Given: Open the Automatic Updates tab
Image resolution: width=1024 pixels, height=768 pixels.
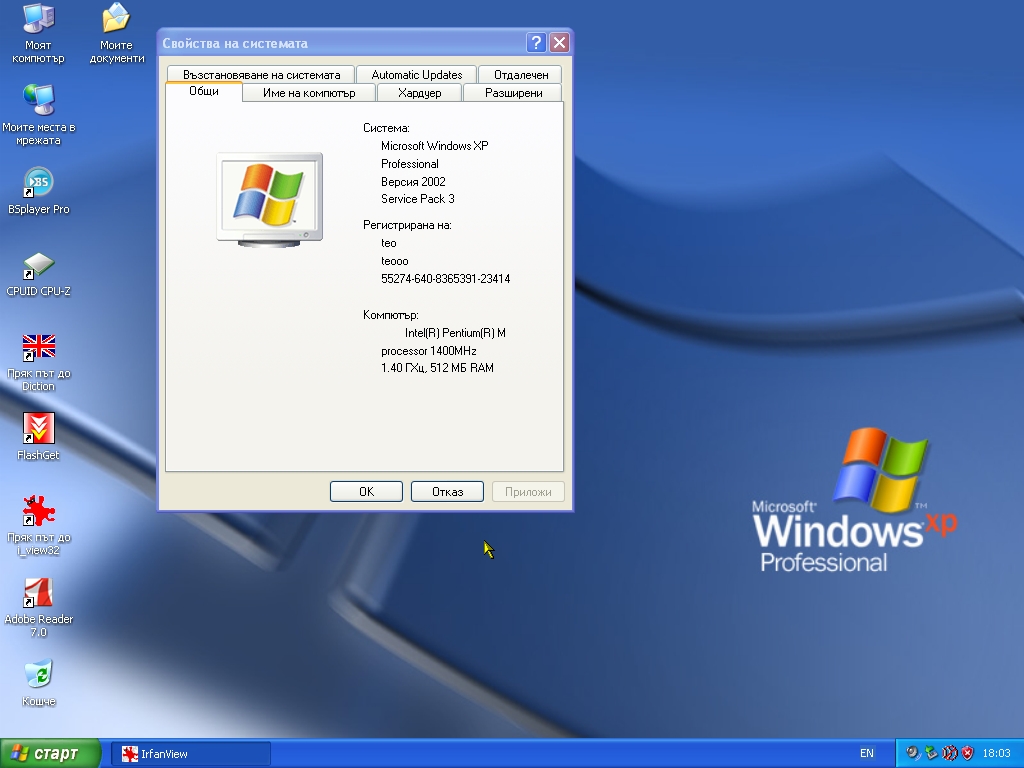Looking at the screenshot, I should pyautogui.click(x=417, y=74).
